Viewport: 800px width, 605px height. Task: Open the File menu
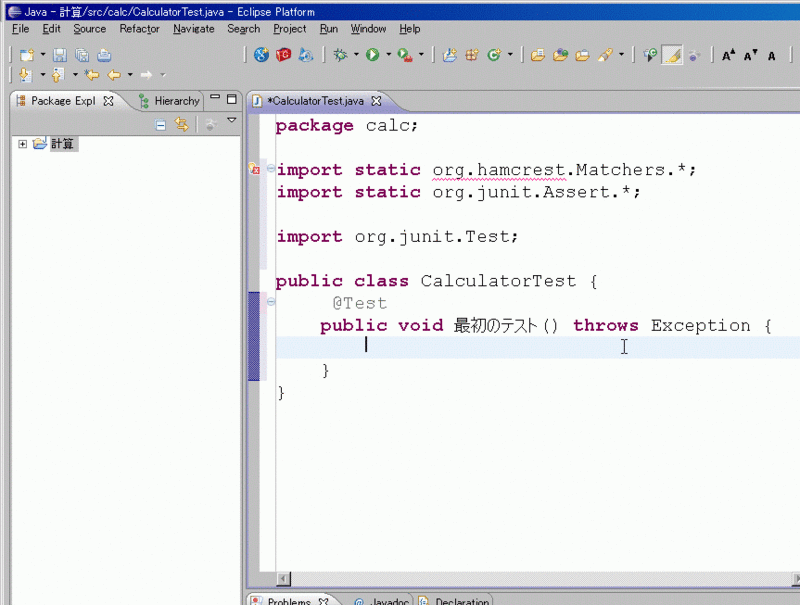pyautogui.click(x=20, y=29)
